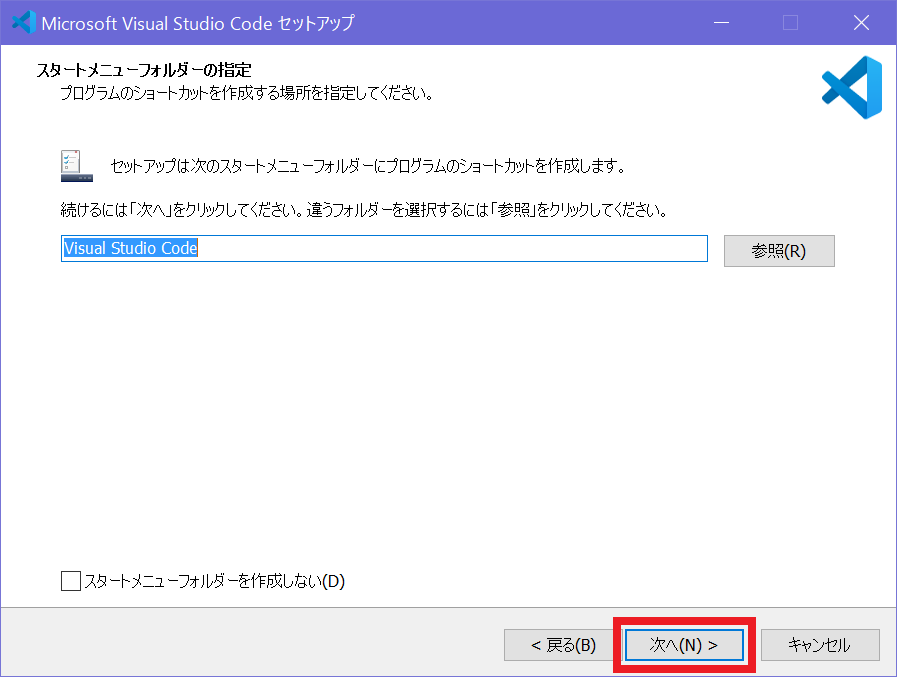Click the heading スタートメニューフォルダーの指定
897x677 pixels.
coord(143,71)
